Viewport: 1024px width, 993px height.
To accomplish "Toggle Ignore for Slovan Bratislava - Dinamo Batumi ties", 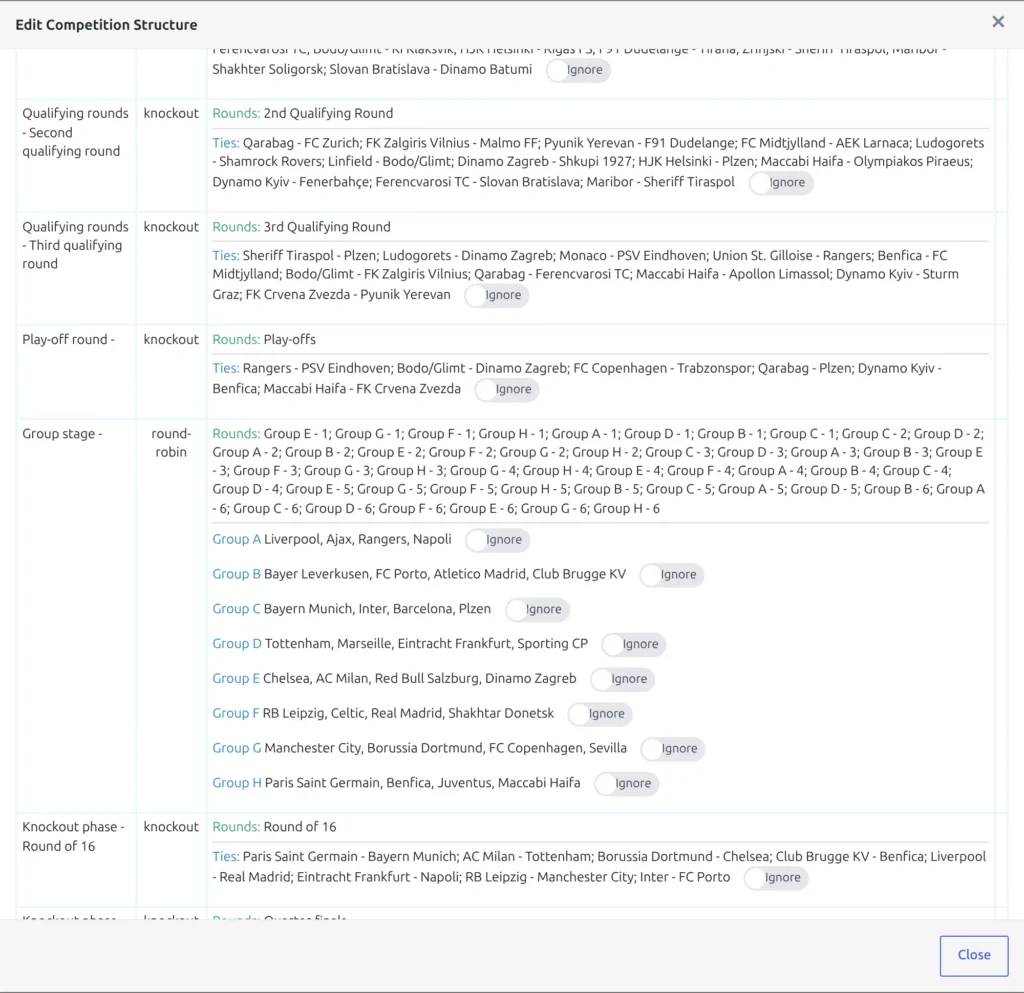I will 578,70.
